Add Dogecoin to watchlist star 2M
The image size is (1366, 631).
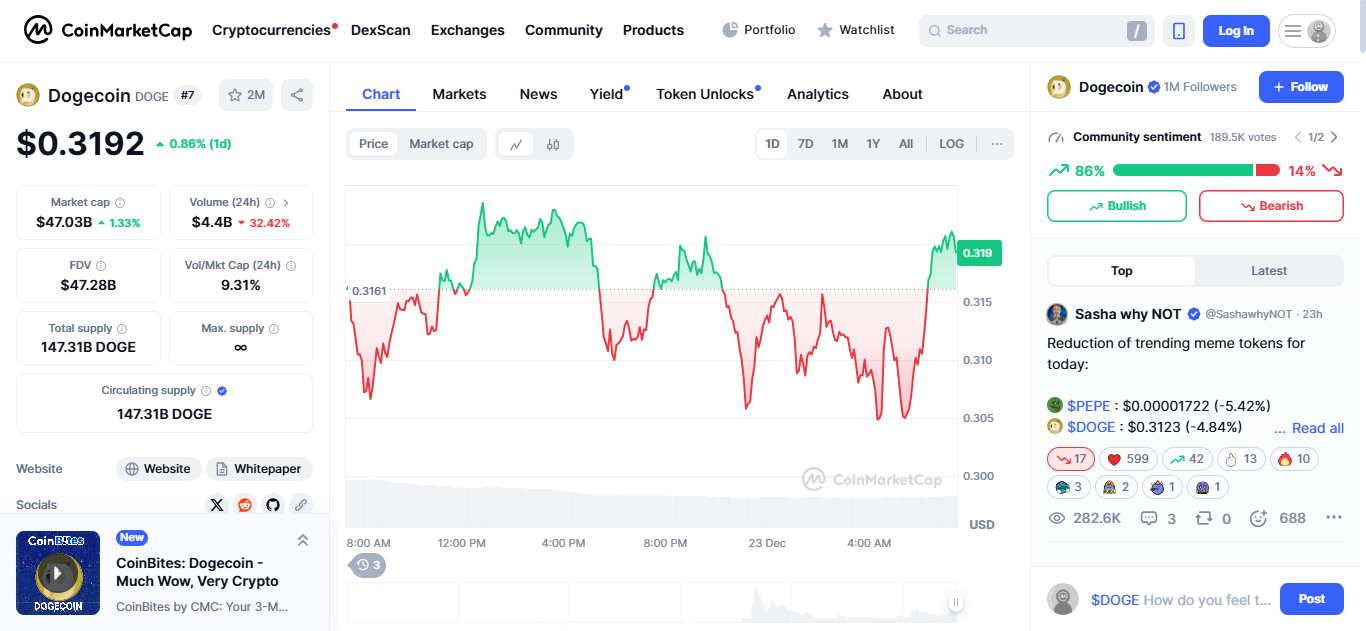pos(246,95)
